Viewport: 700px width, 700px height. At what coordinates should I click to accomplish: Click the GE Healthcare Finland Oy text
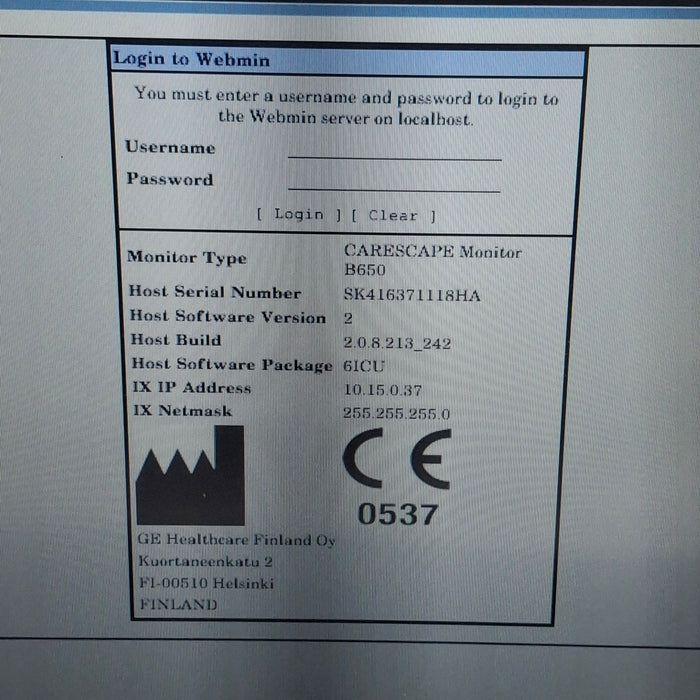click(236, 540)
